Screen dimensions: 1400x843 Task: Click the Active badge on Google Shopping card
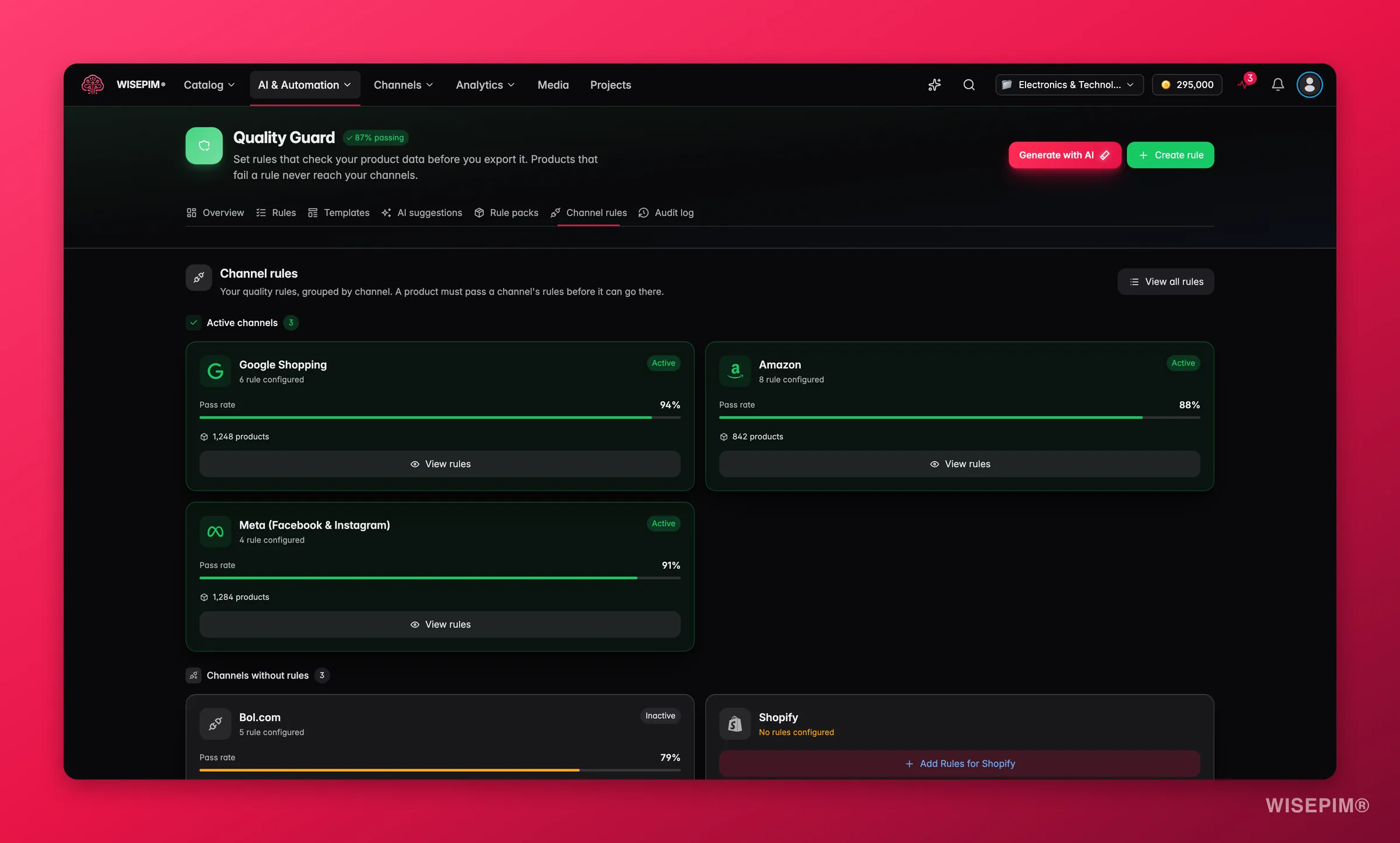point(664,363)
